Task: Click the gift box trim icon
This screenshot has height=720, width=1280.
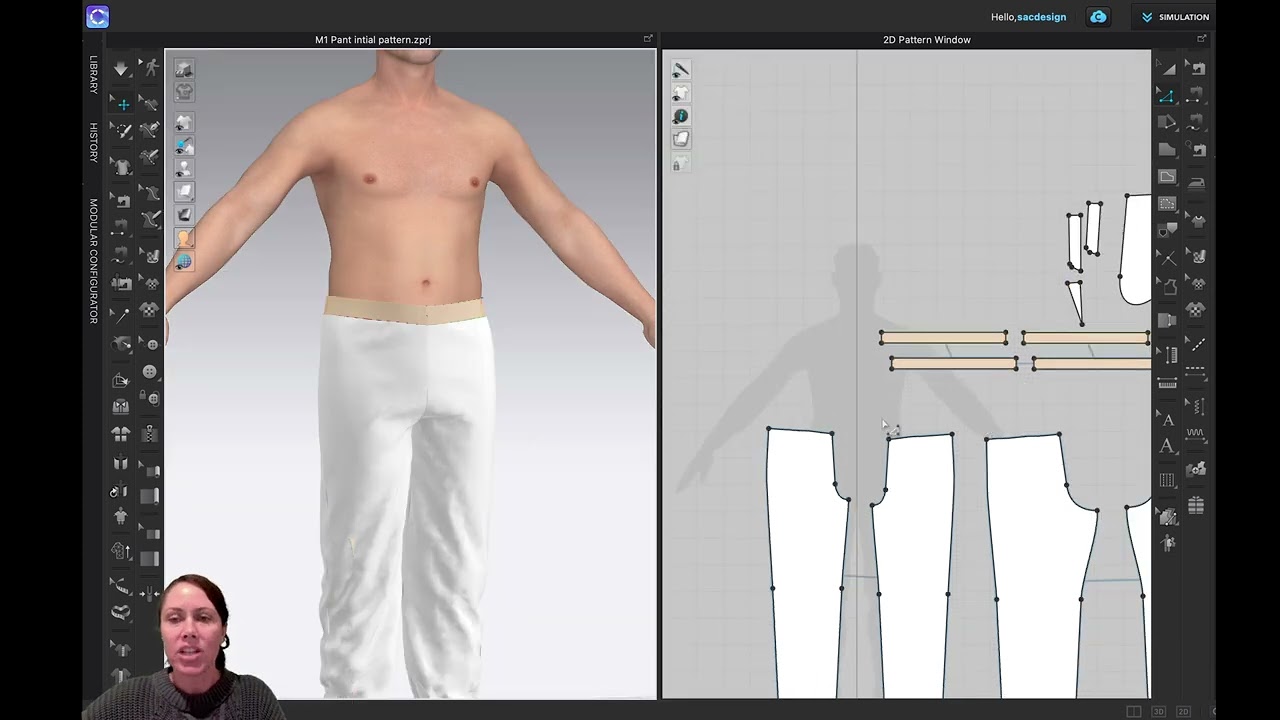Action: click(1198, 506)
